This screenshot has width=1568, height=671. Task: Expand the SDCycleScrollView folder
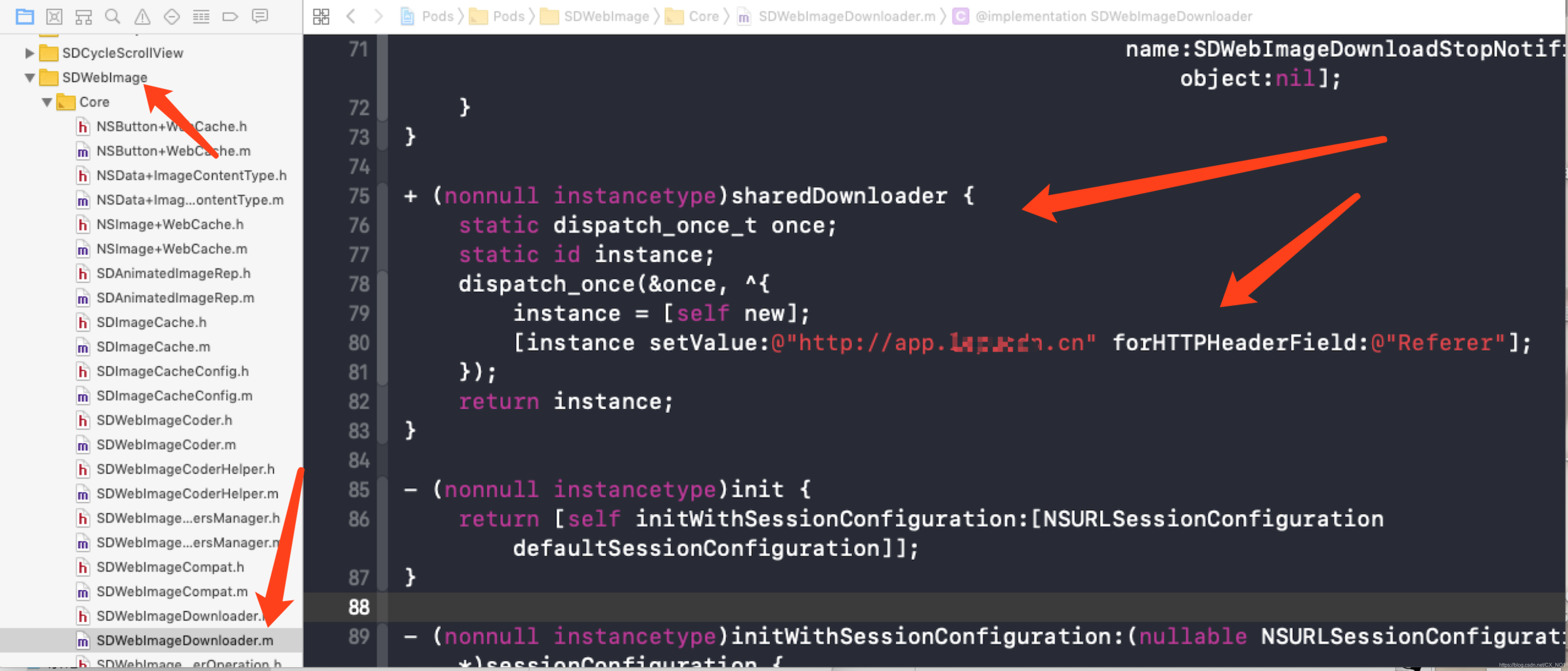pos(29,53)
